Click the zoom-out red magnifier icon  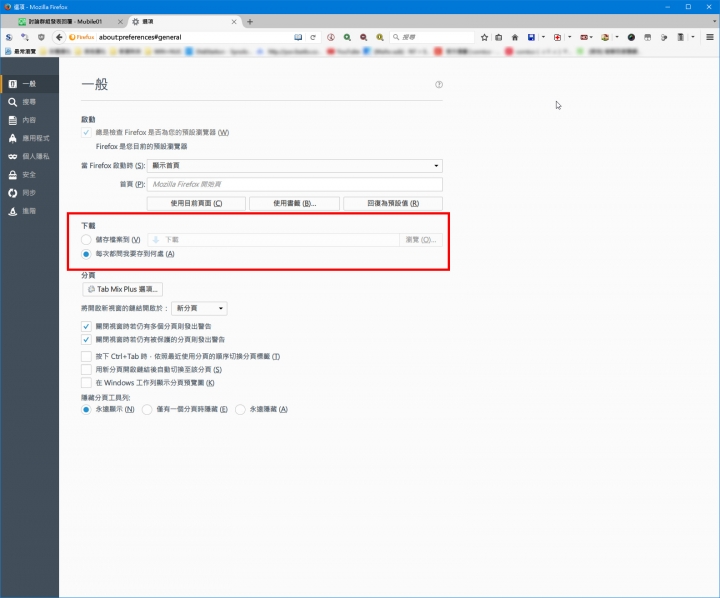363,37
